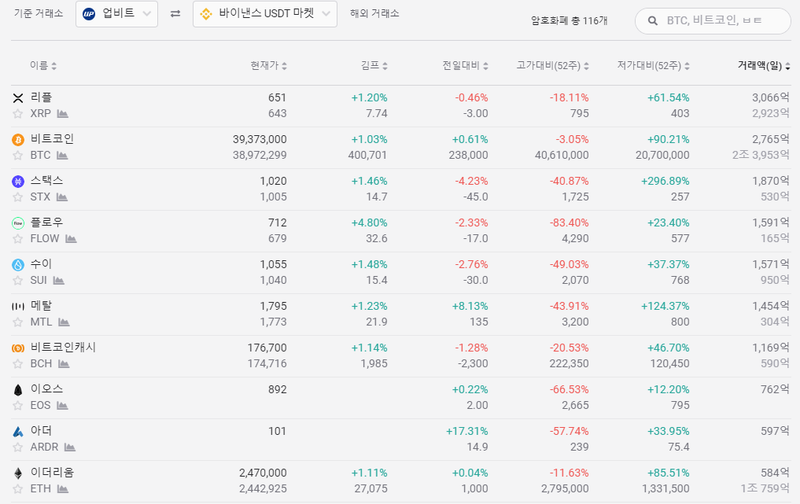Click the exchange swap arrows icon

coord(175,14)
